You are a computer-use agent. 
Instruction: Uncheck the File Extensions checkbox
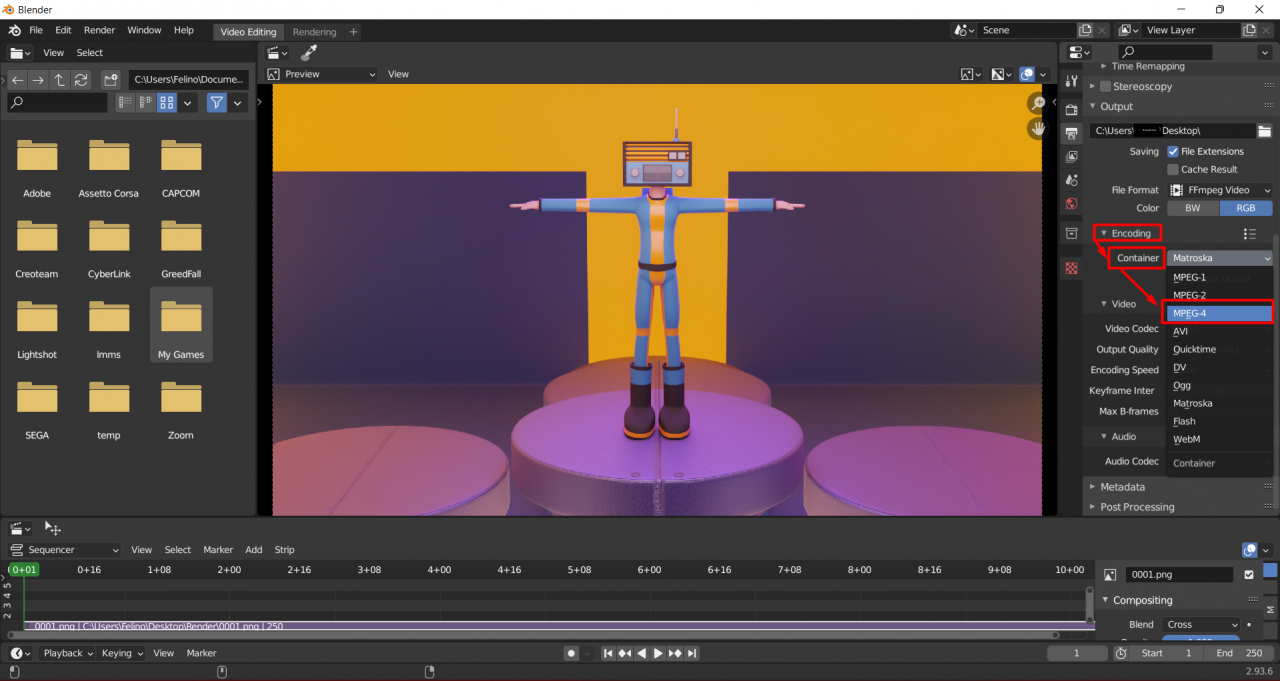pos(1172,152)
